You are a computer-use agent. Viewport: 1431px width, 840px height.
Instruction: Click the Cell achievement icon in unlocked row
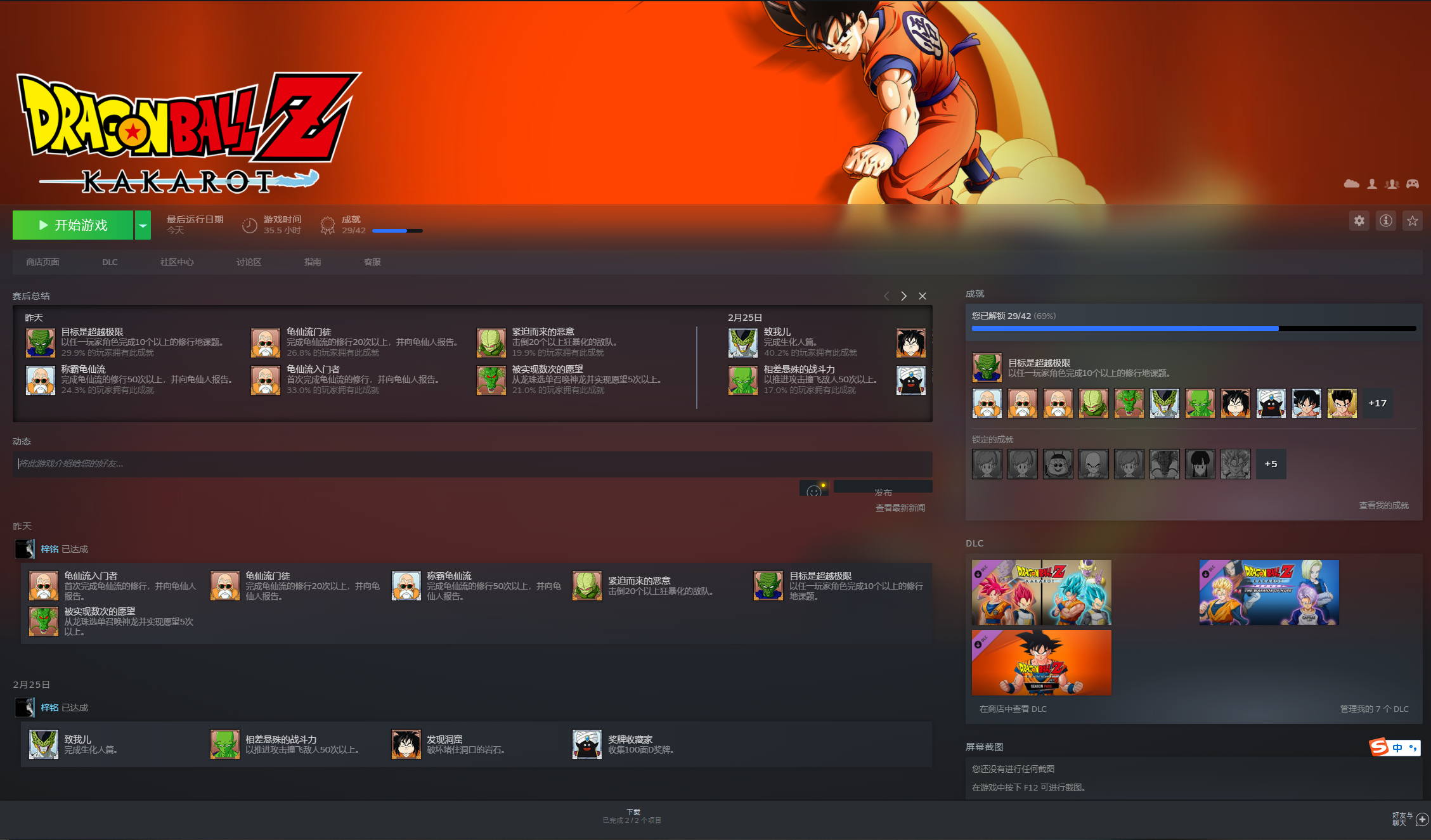point(1165,403)
